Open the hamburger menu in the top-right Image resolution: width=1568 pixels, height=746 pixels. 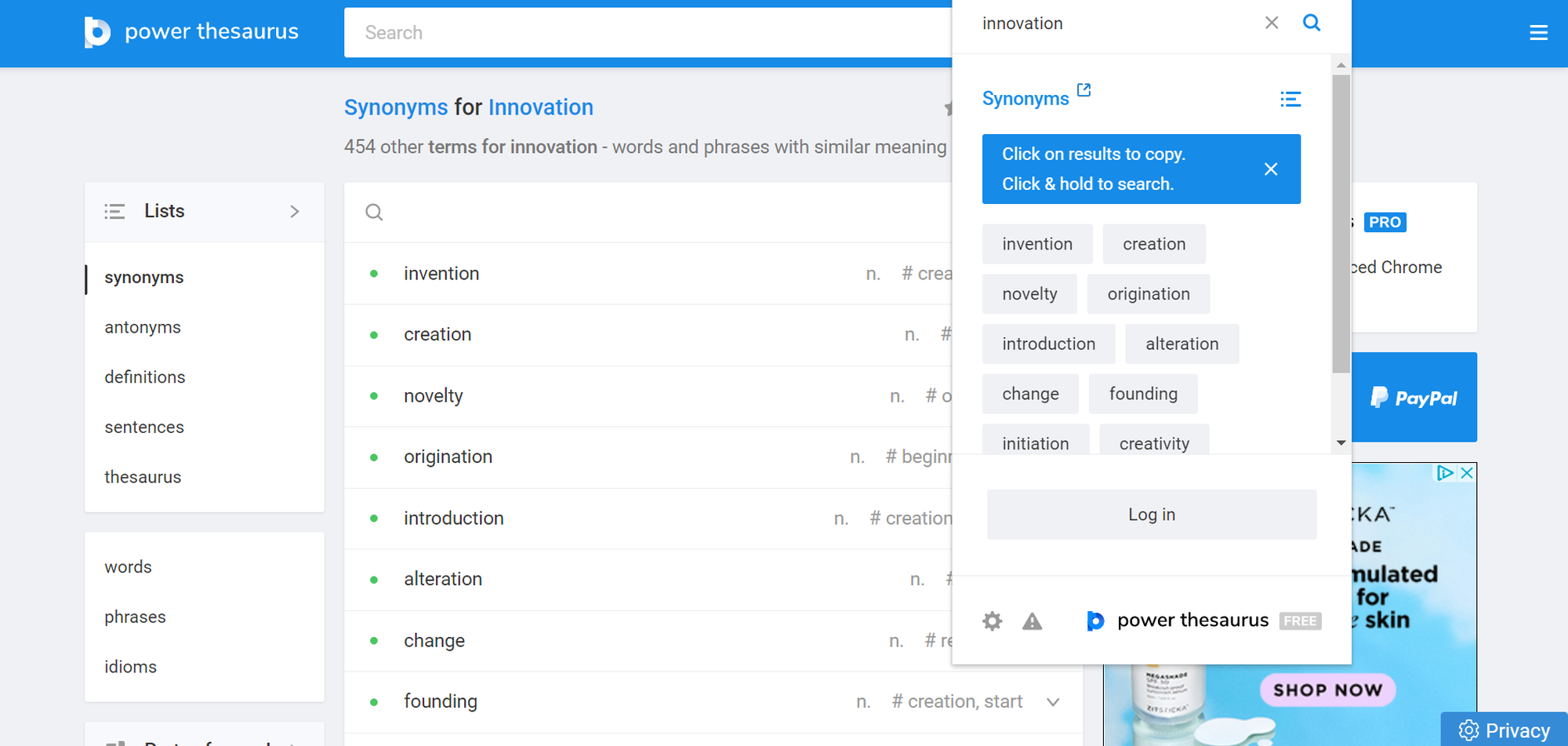(1538, 32)
